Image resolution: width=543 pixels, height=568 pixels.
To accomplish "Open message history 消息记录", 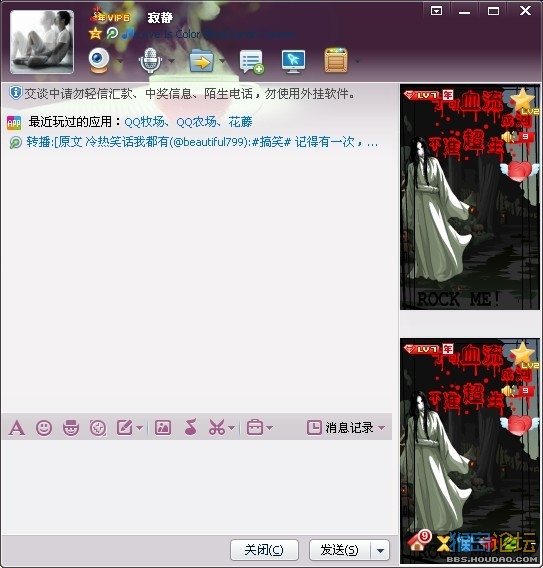I will coord(340,428).
